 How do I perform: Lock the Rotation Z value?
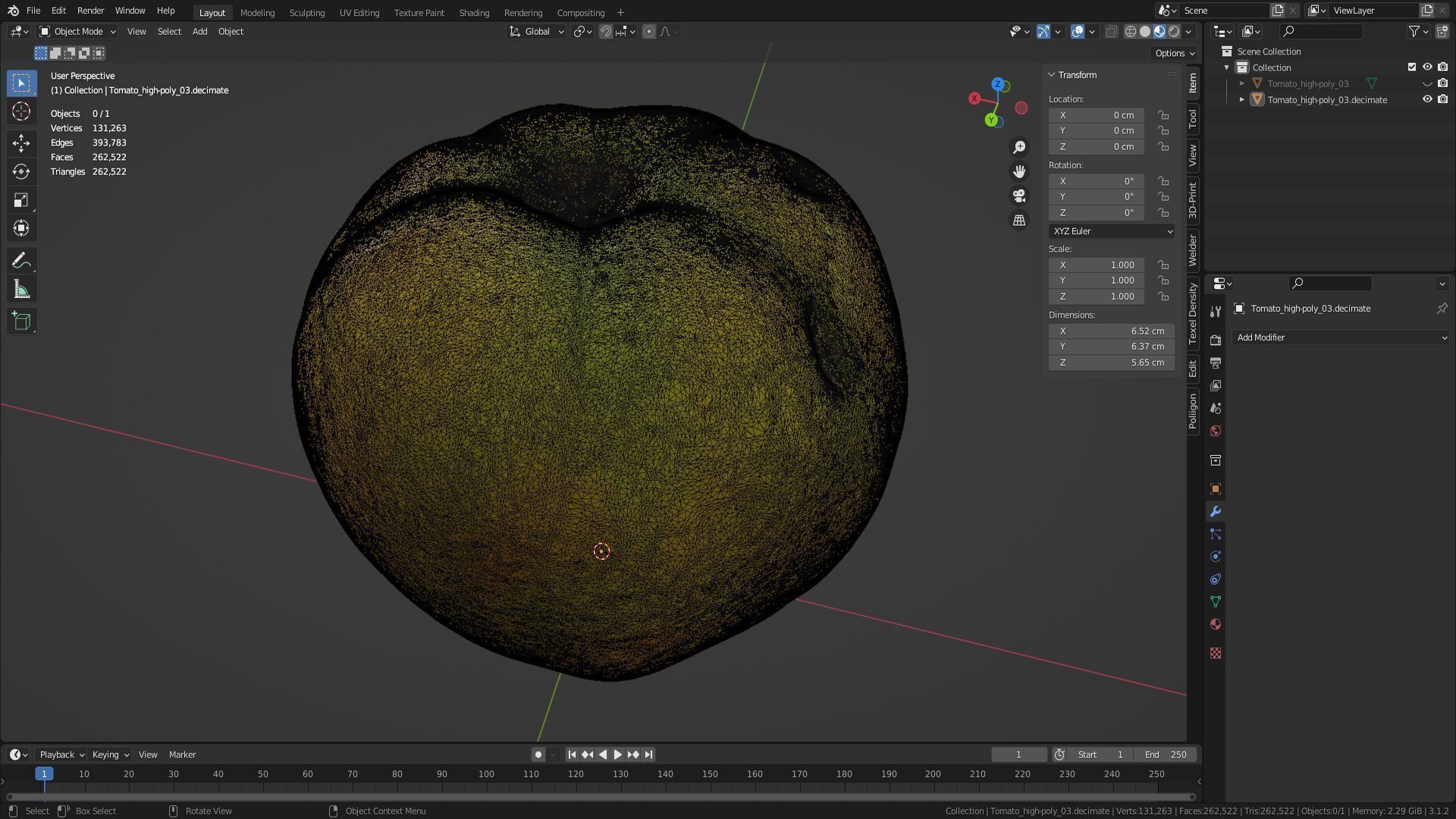point(1163,213)
